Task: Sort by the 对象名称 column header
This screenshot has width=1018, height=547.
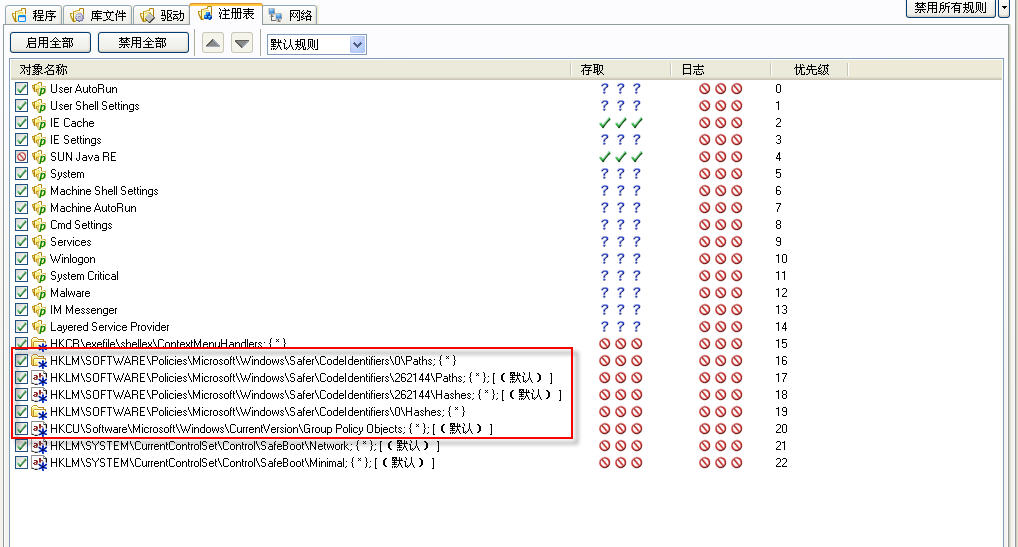Action: click(291, 69)
